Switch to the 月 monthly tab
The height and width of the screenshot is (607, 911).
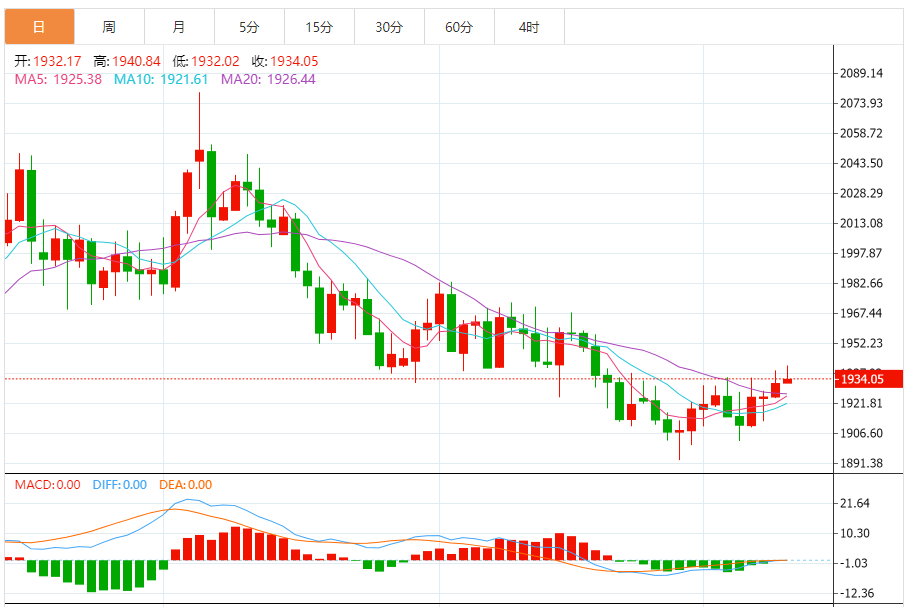pos(180,27)
